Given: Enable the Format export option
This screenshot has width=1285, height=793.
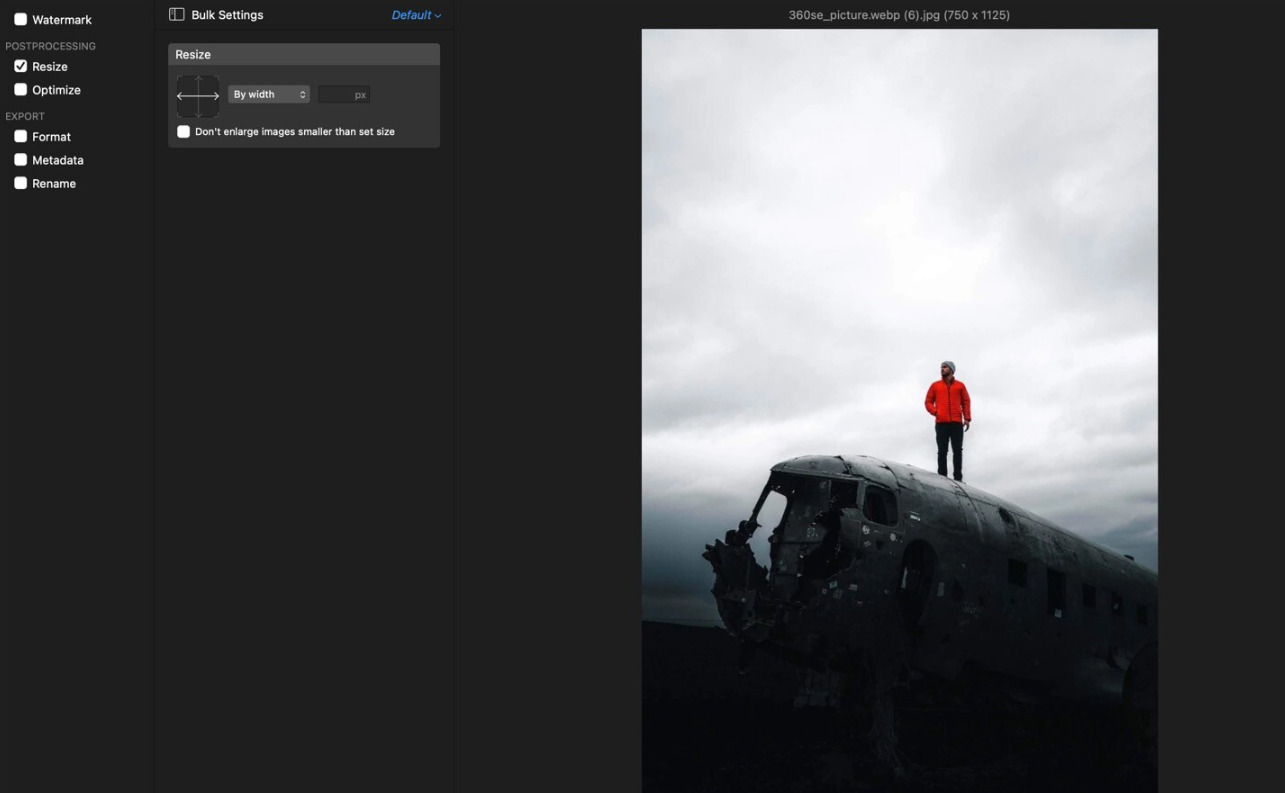Looking at the screenshot, I should pyautogui.click(x=20, y=137).
